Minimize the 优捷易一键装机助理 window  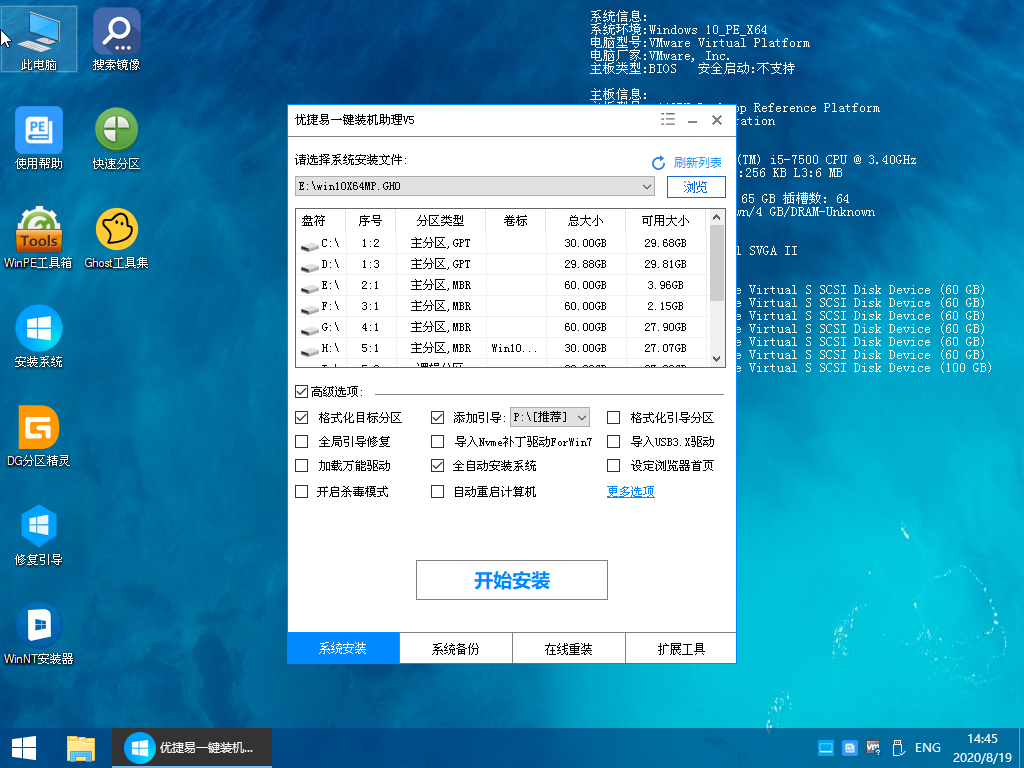692,120
